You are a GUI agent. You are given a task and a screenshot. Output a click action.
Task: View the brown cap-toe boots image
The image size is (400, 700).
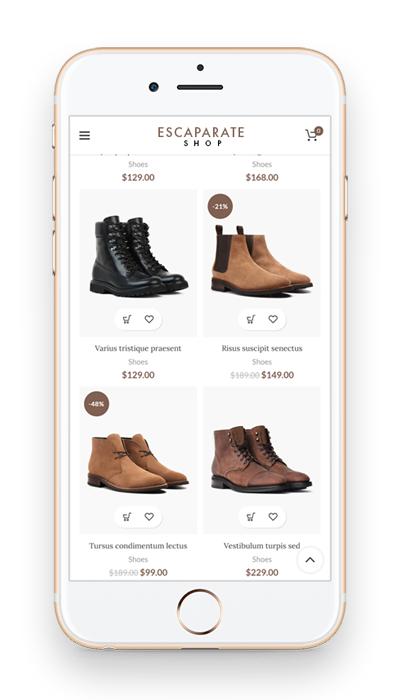[262, 459]
